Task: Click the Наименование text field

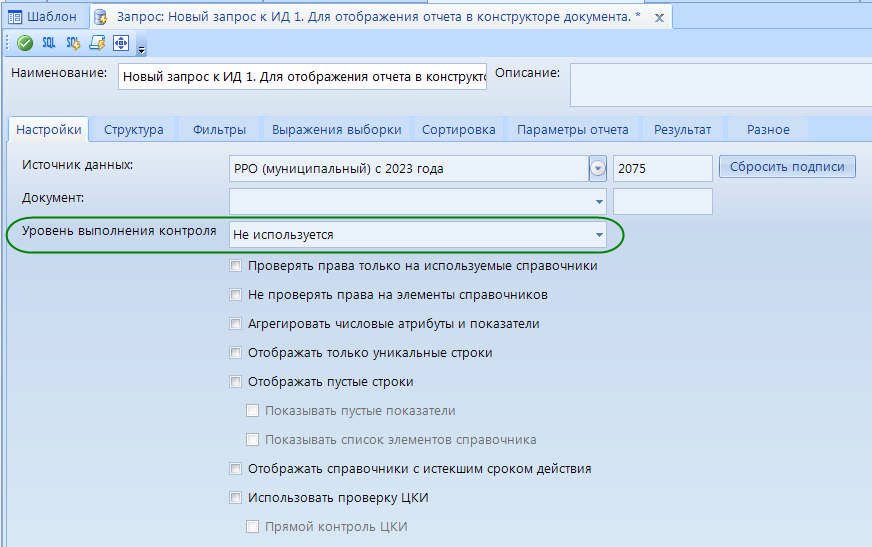Action: coord(302,77)
